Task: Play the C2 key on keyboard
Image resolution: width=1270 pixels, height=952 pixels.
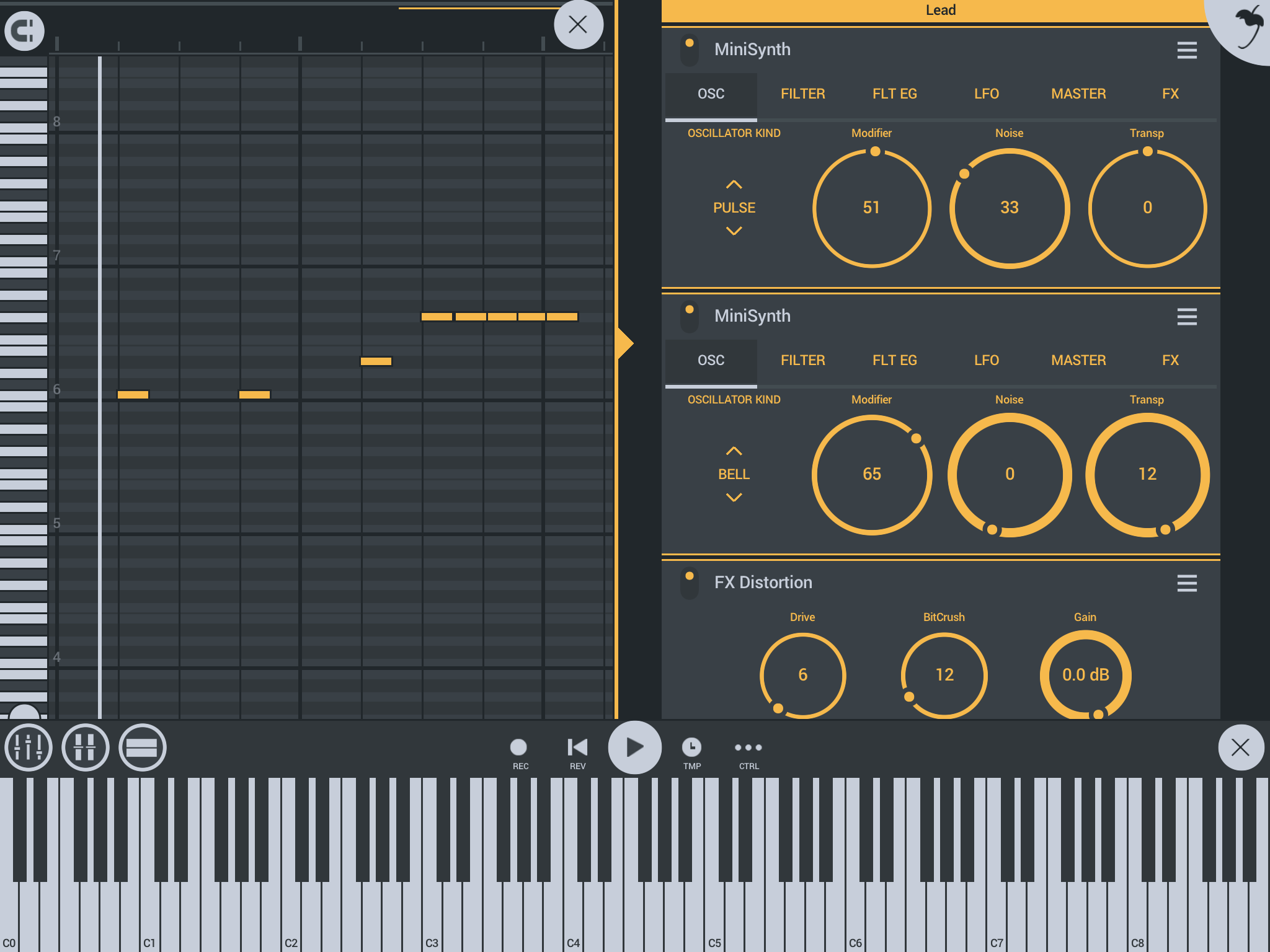Action: coord(291,917)
